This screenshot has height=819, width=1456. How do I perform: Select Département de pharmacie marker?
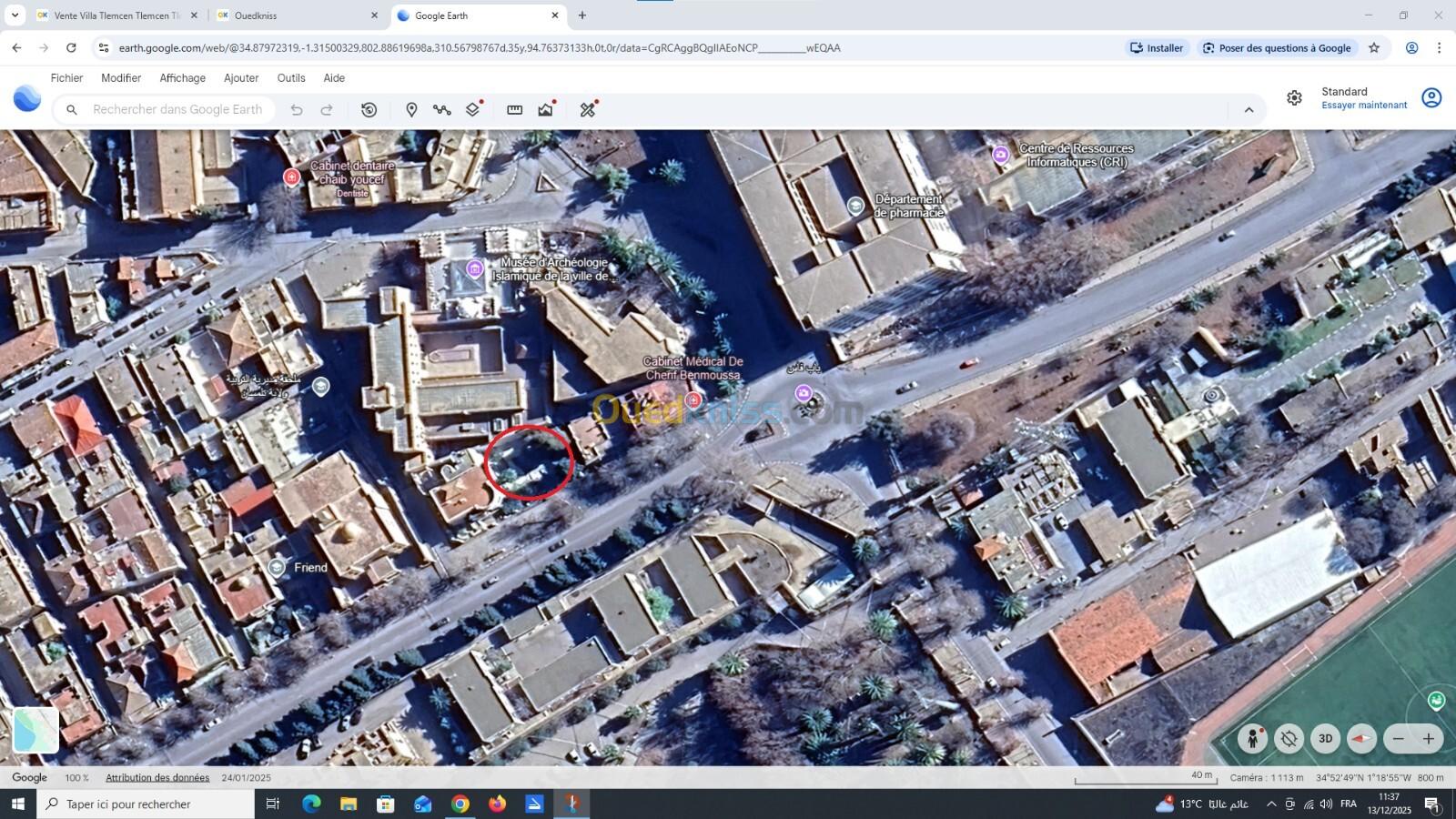tap(855, 207)
